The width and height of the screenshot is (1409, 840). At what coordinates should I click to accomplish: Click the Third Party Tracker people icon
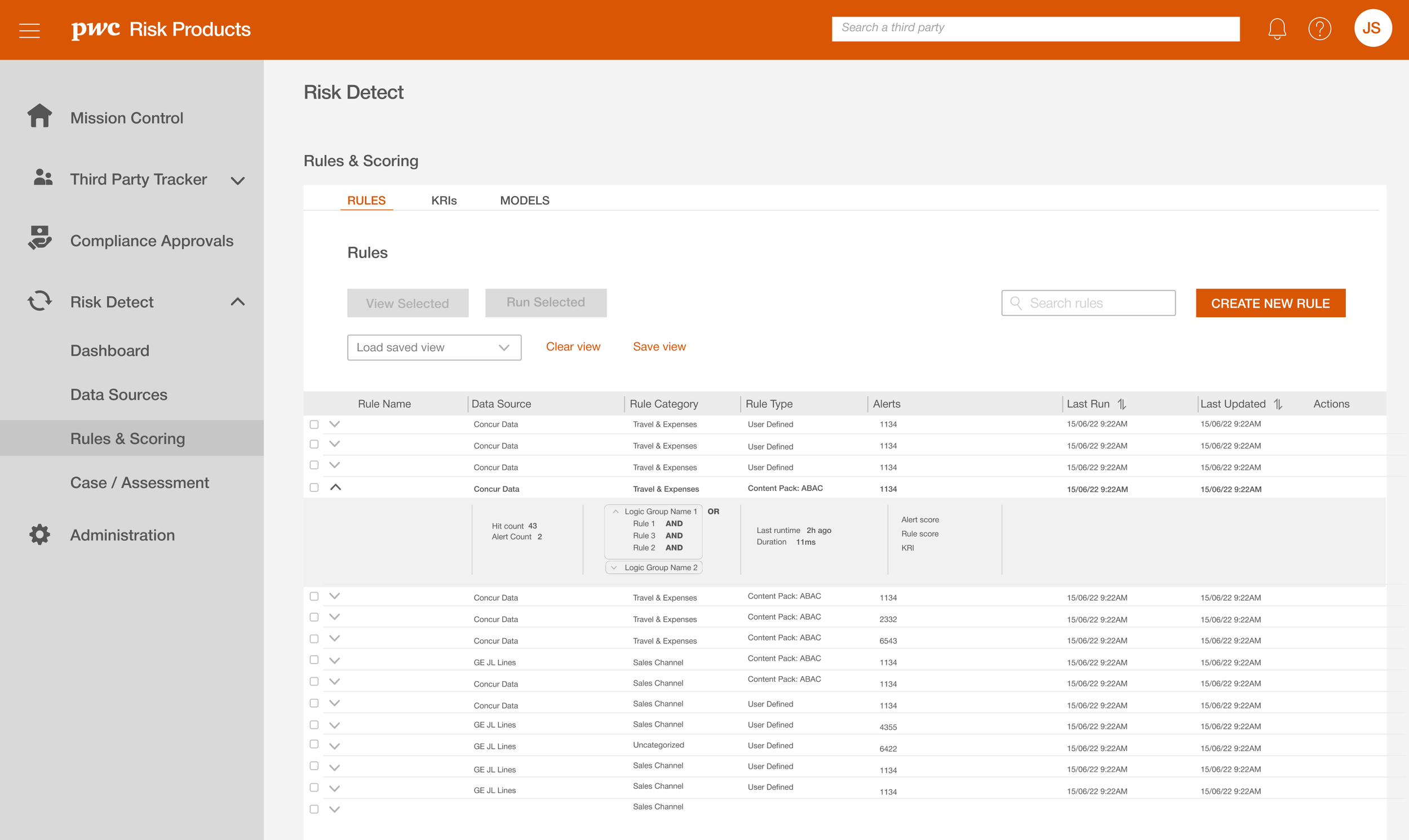[x=42, y=177]
